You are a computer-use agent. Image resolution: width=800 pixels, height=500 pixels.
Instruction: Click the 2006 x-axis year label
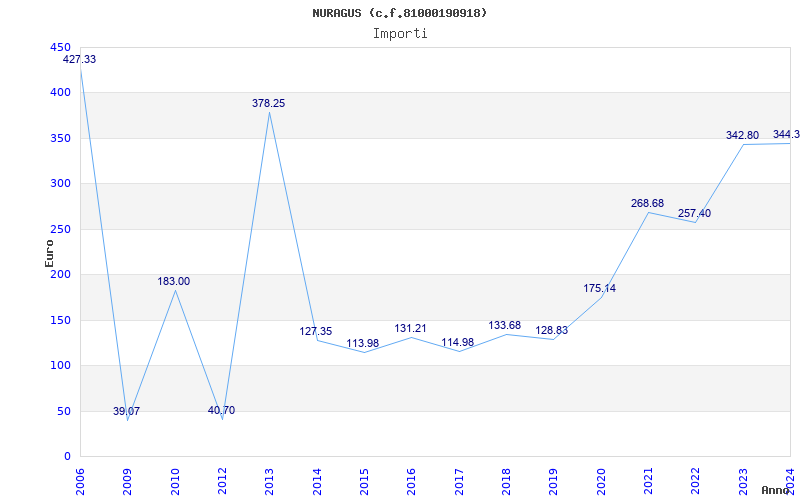[x=80, y=482]
